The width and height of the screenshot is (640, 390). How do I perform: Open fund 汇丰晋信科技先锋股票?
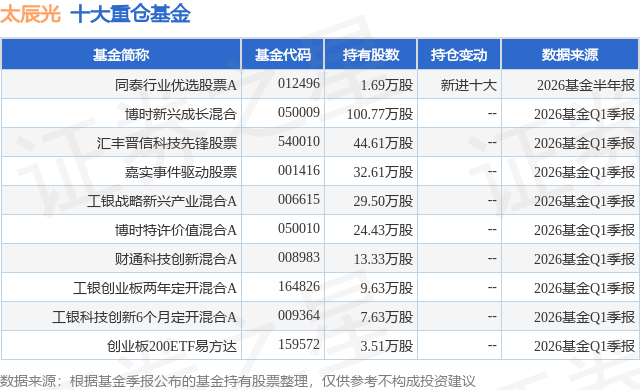pos(167,143)
